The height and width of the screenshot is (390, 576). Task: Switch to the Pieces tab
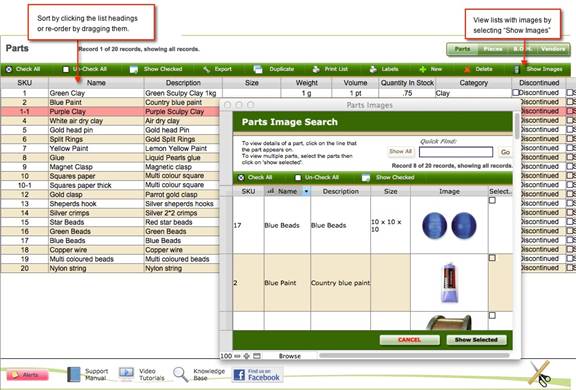click(x=493, y=49)
